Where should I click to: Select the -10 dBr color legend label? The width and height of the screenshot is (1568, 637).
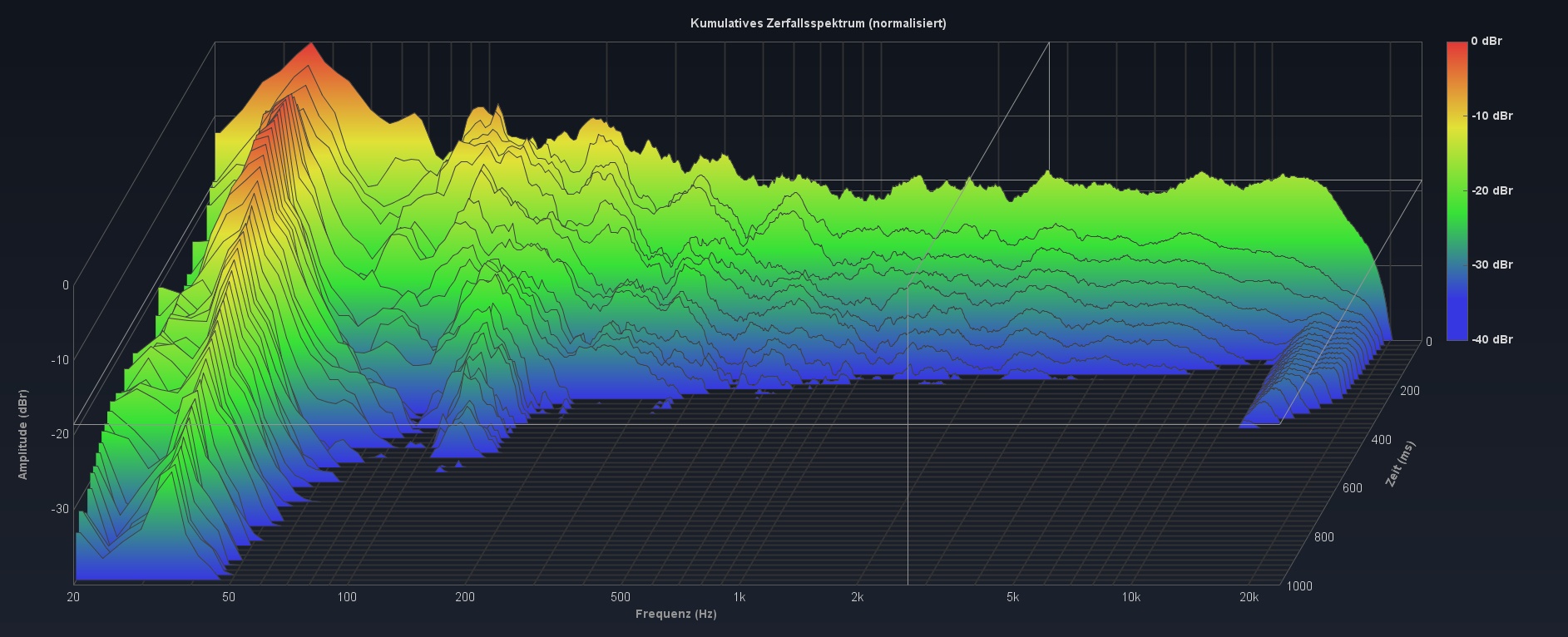tap(1491, 116)
